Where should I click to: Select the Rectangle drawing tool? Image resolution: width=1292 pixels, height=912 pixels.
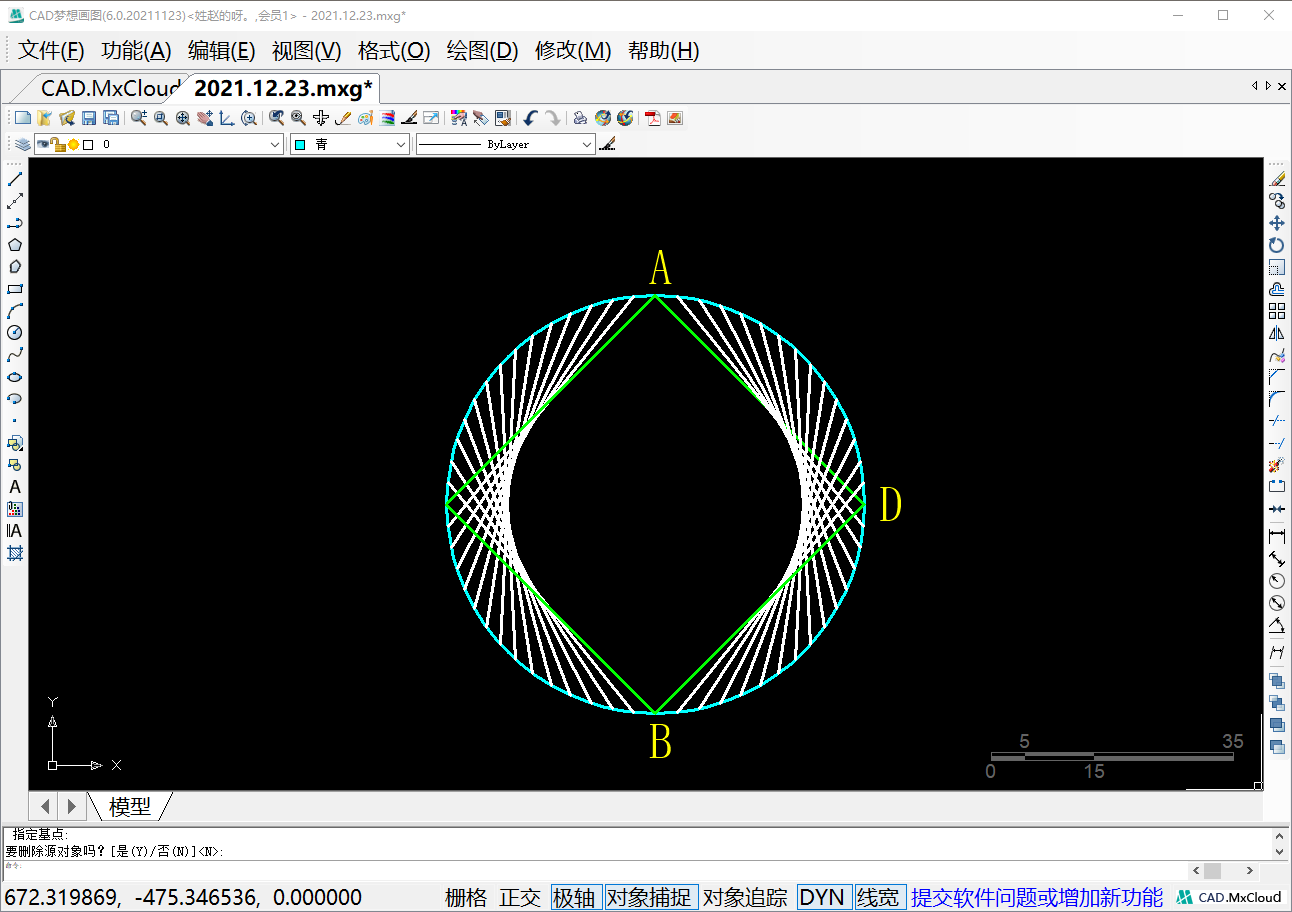[x=15, y=288]
